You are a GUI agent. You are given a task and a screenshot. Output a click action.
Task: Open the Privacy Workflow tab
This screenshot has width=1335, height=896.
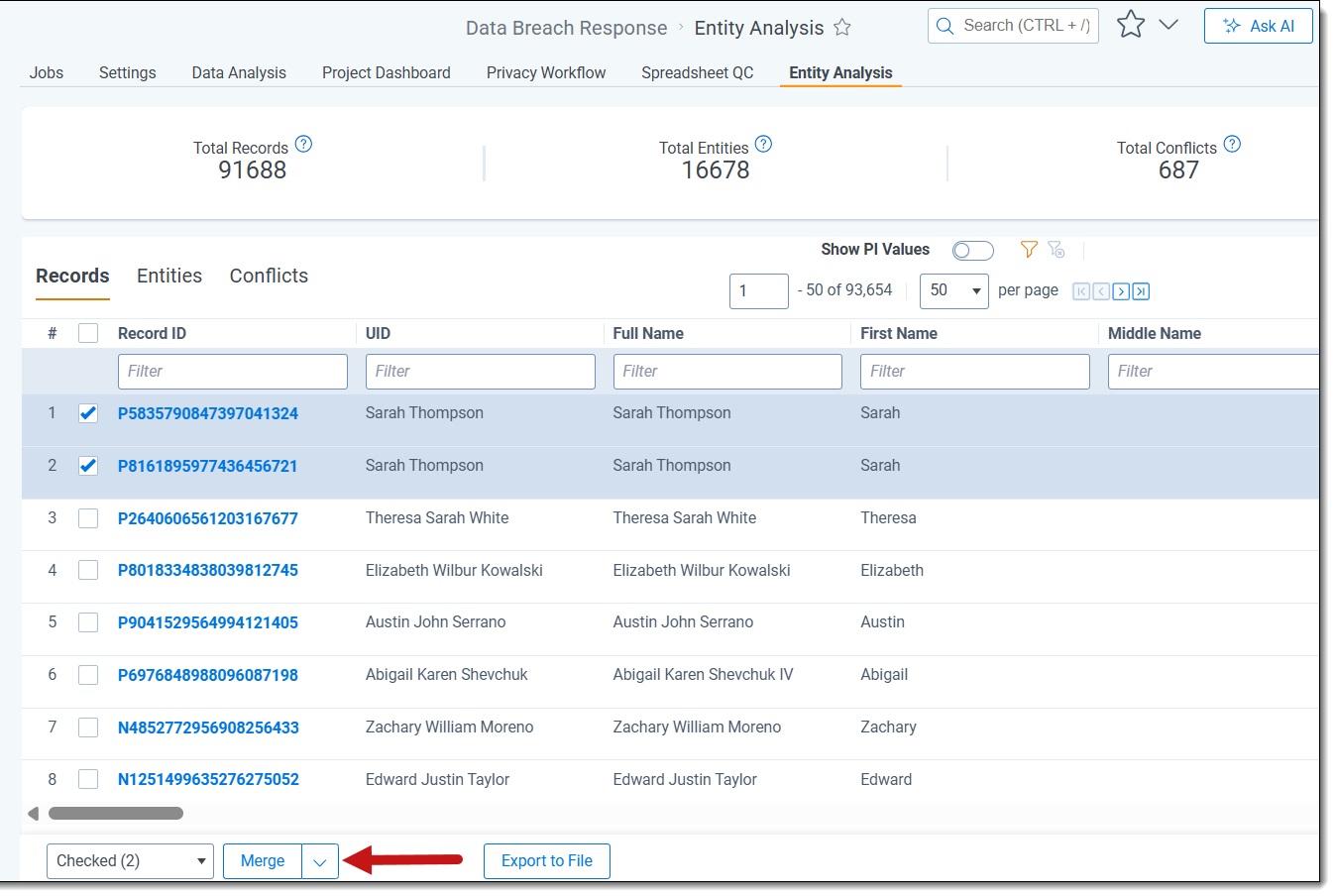545,73
